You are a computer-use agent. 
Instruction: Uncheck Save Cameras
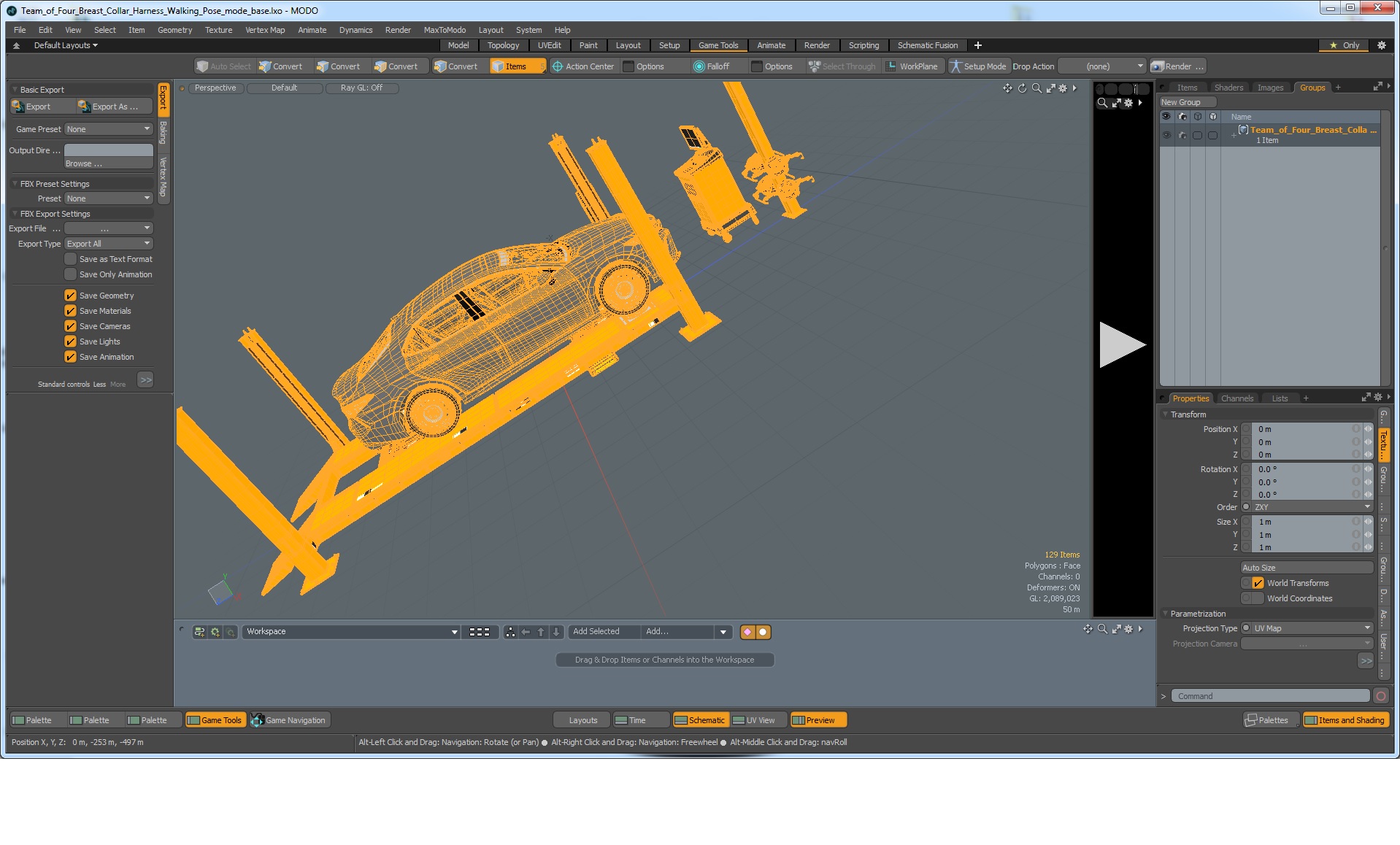pyautogui.click(x=71, y=326)
